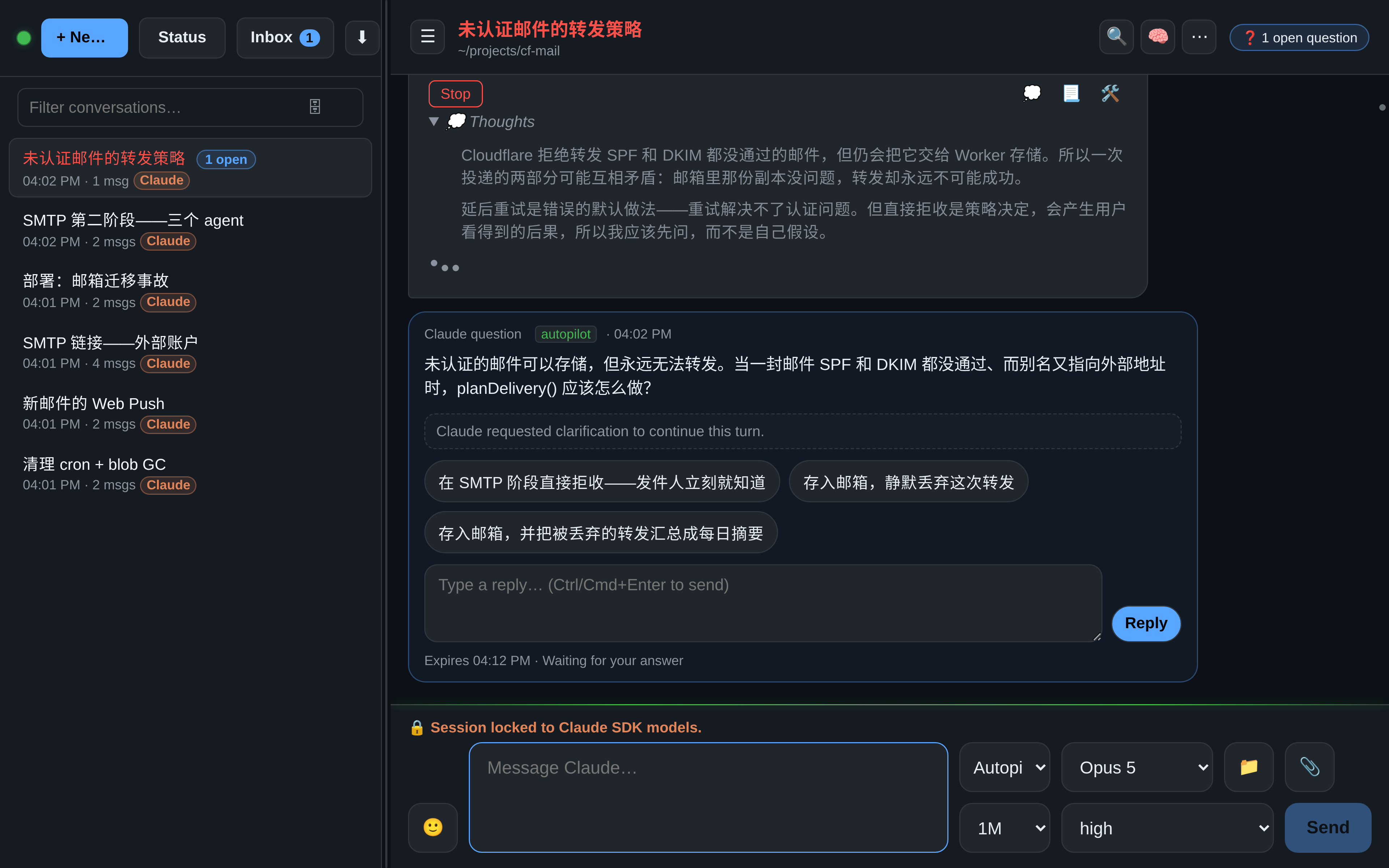Screen dimensions: 1389x868
Task: Open conversation 清理 cron + blob GC
Action: [x=191, y=474]
